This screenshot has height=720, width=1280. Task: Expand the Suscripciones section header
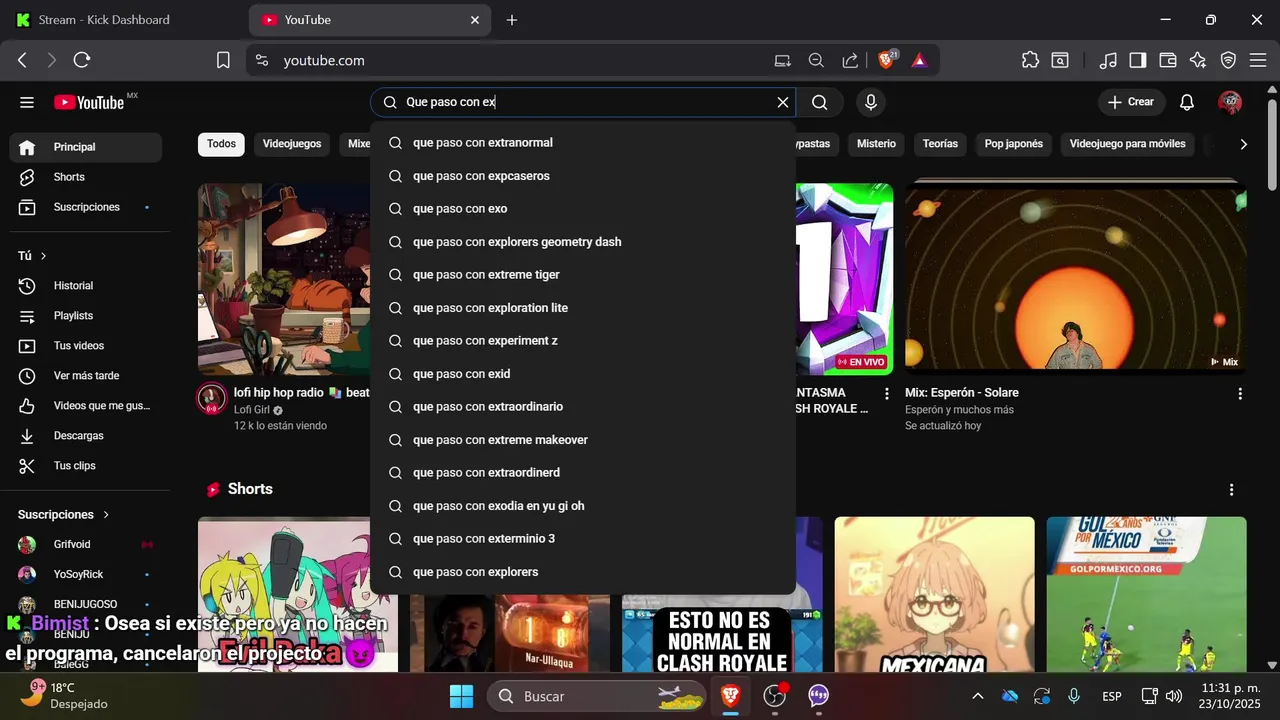point(64,514)
